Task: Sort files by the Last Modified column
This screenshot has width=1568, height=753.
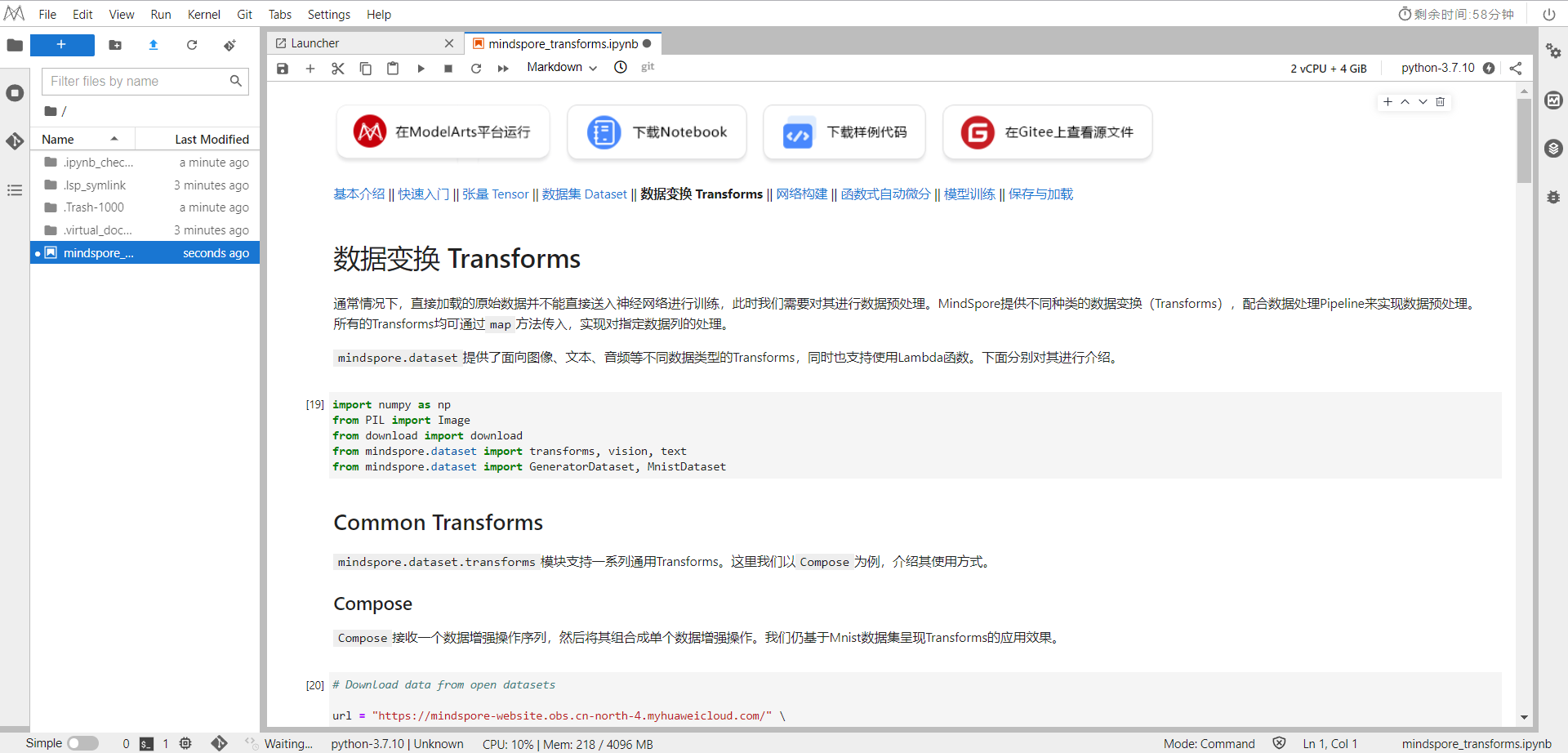Action: (198, 139)
